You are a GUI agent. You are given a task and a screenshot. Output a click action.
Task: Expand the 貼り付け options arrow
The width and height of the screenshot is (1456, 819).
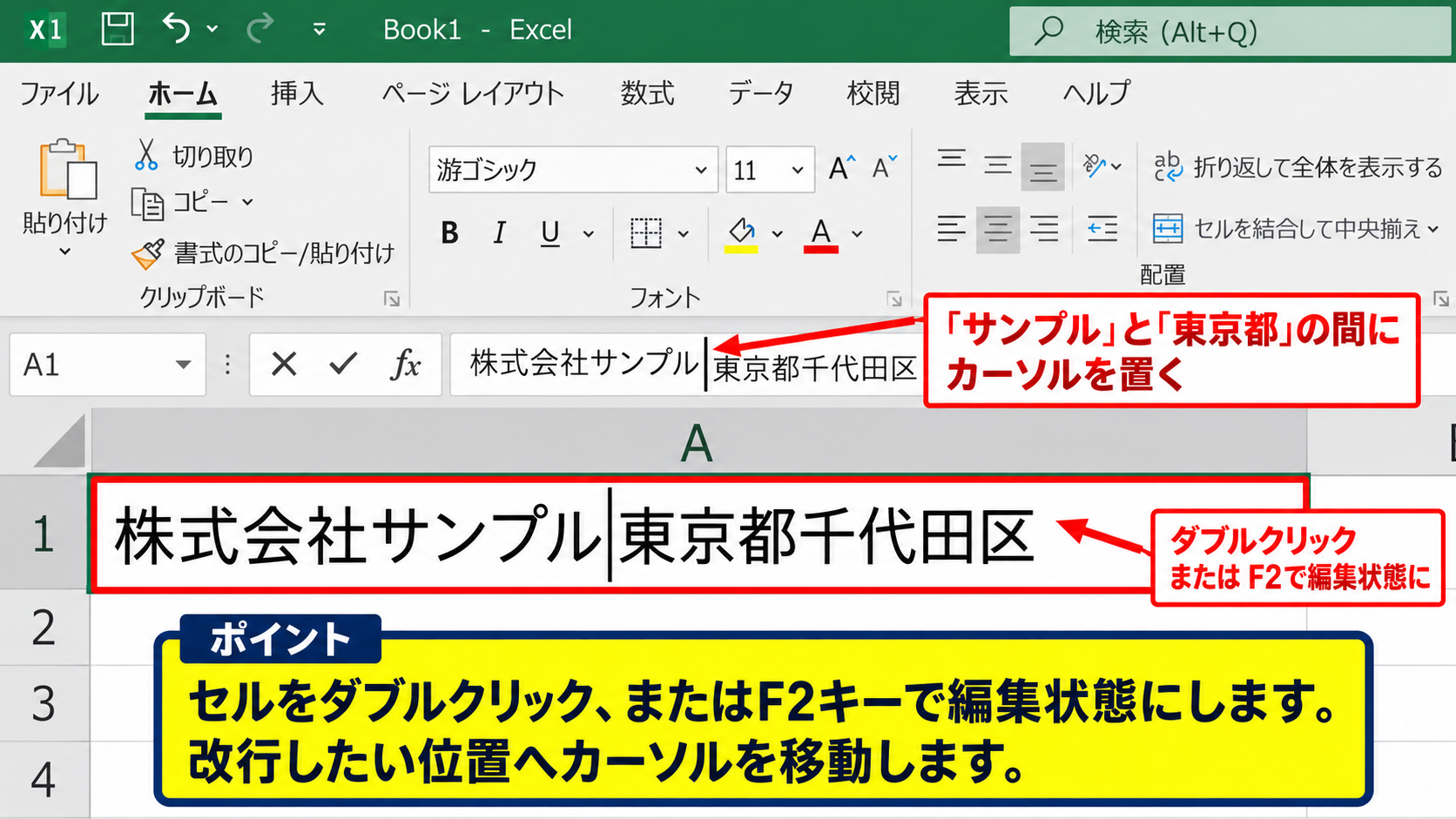pos(65,252)
